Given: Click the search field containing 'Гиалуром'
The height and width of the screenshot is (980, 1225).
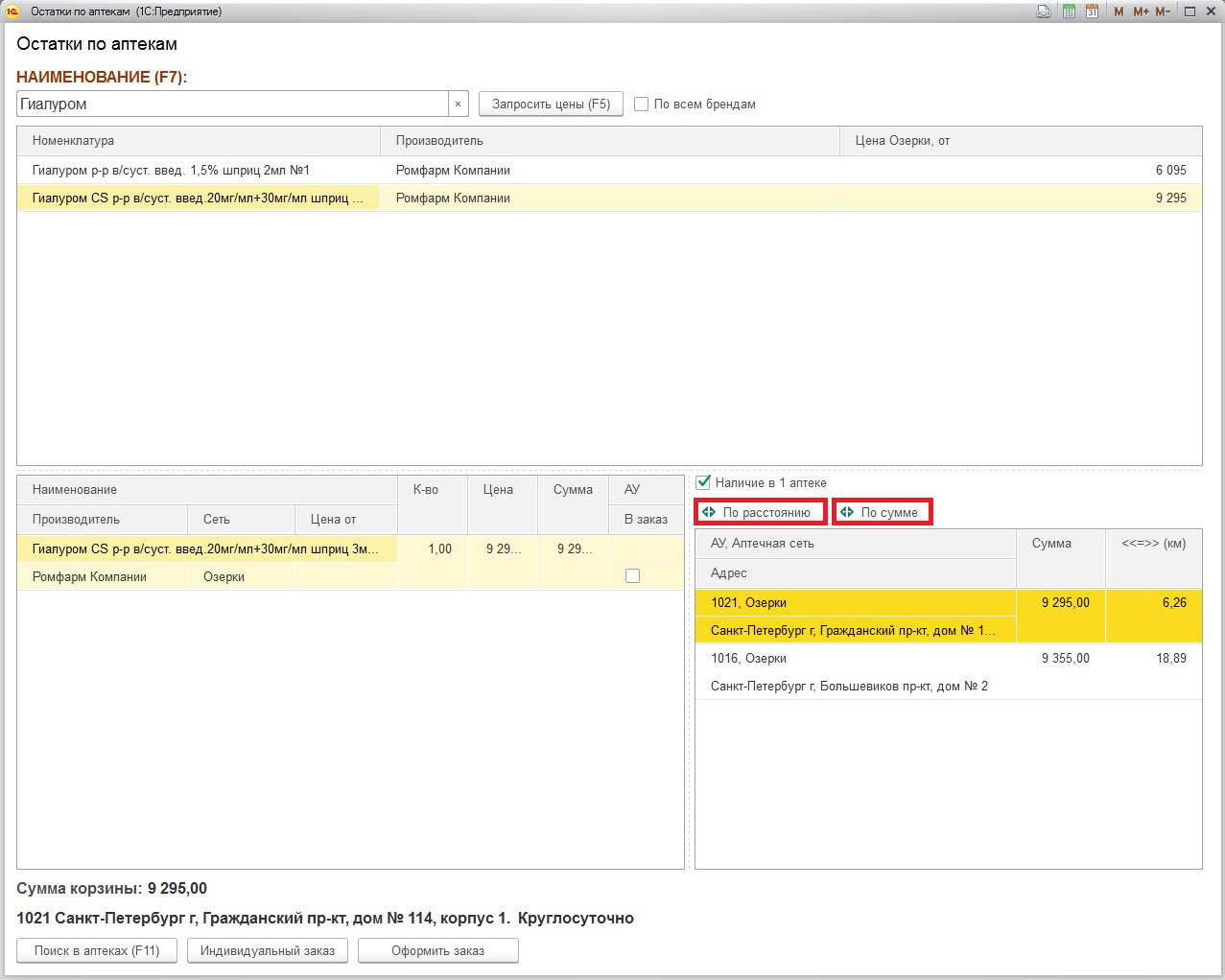Looking at the screenshot, I should coord(230,104).
